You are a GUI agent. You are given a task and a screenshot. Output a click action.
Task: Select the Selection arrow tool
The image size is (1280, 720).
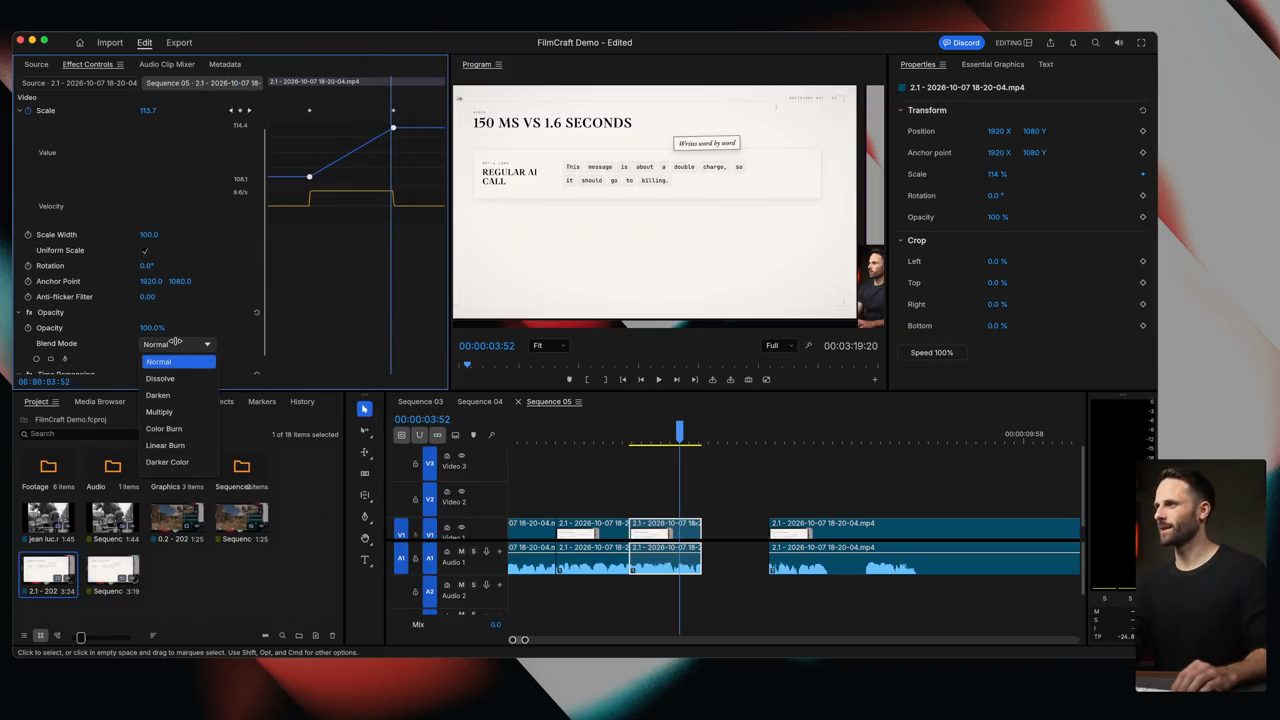tap(364, 409)
